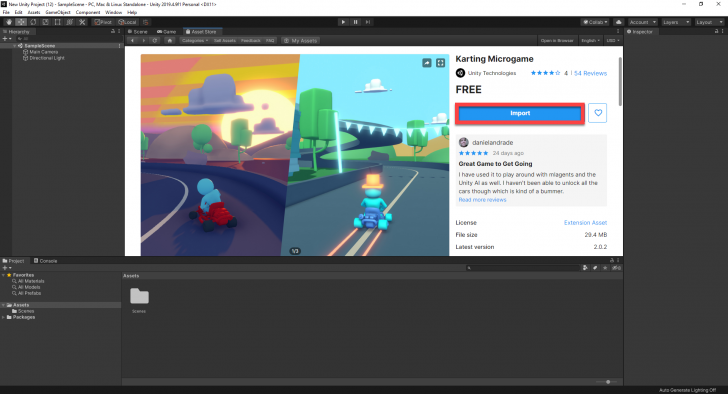This screenshot has width=728, height=394.
Task: Click the Read more reviews link
Action: pyautogui.click(x=482, y=200)
